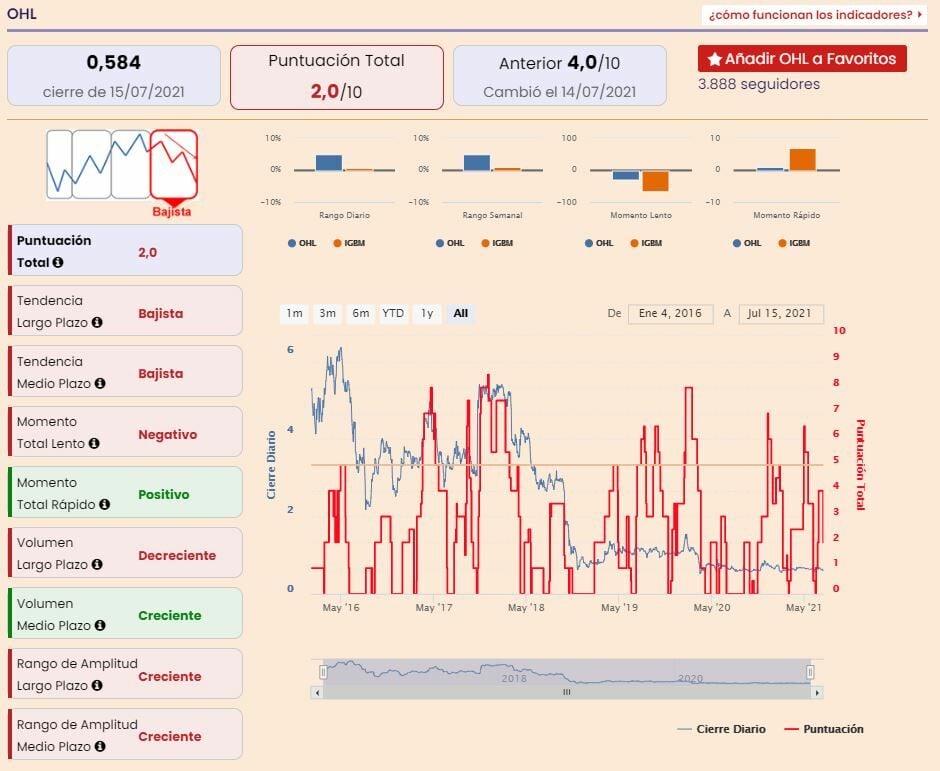
Task: Select the All range button
Action: pyautogui.click(x=460, y=314)
